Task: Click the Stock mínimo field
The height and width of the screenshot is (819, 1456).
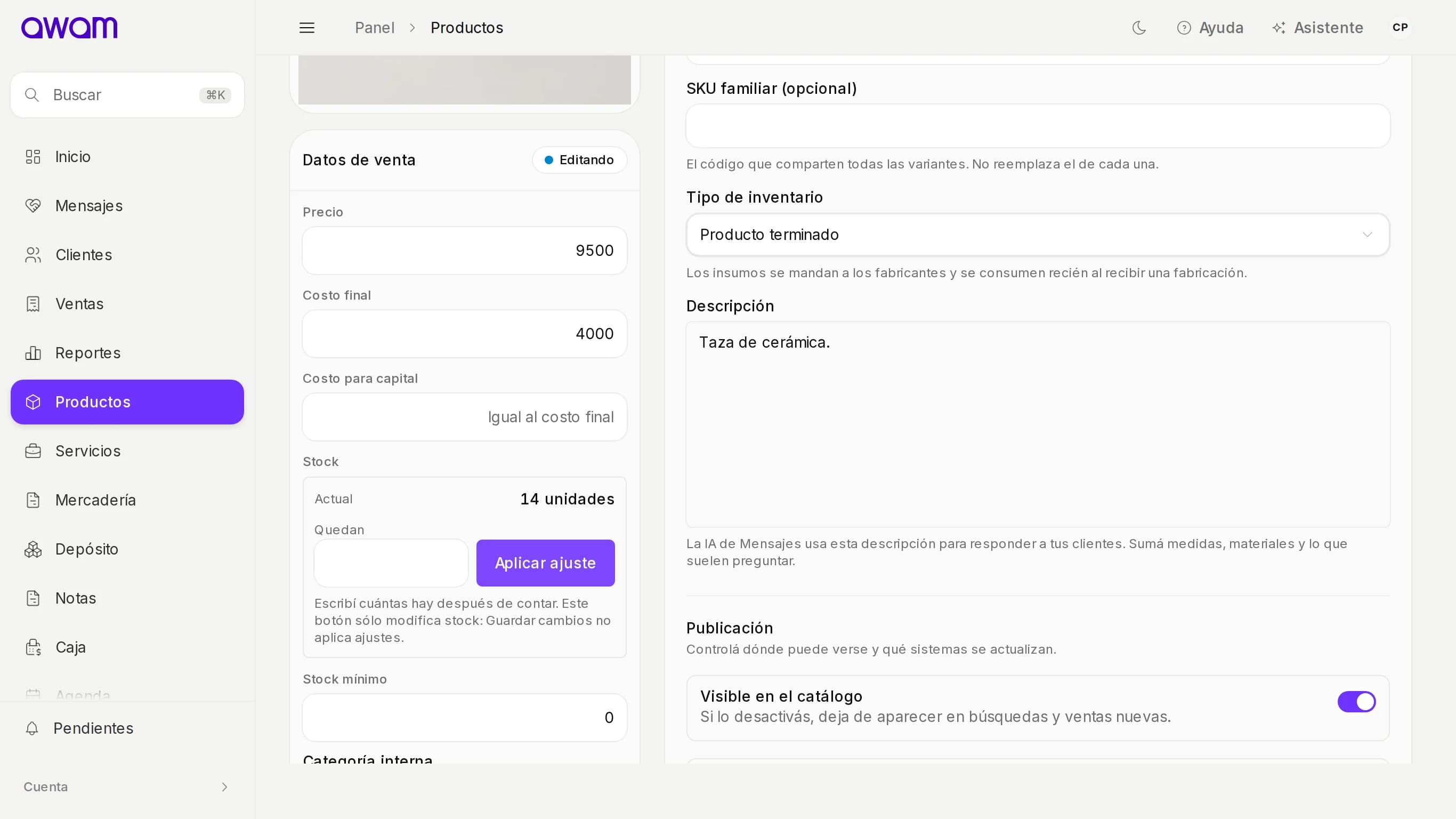Action: tap(465, 718)
